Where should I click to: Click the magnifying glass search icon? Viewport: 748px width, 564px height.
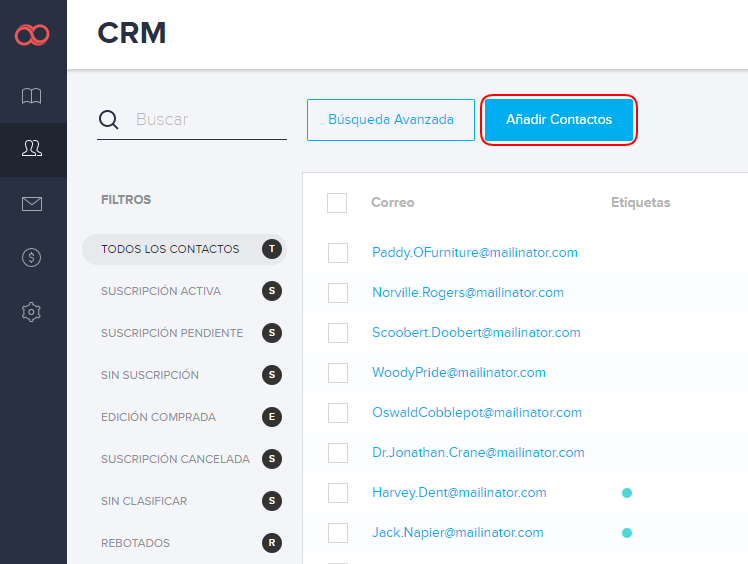(109, 120)
